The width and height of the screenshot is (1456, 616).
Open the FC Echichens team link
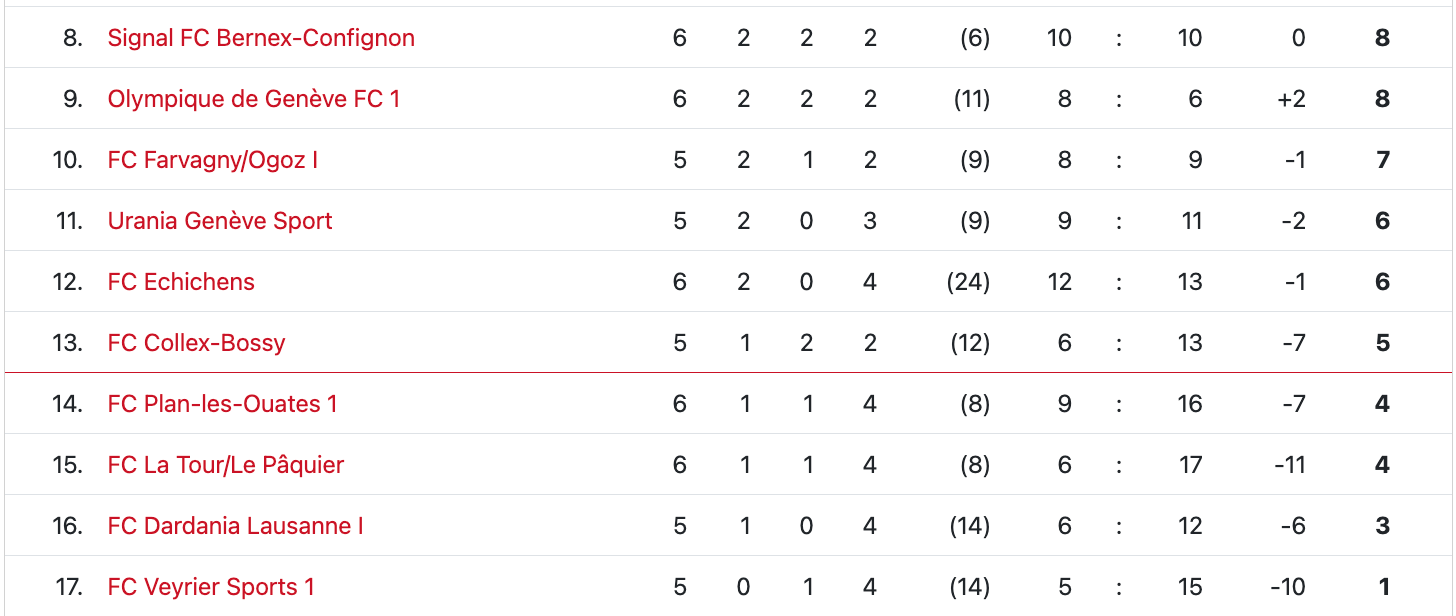pos(181,282)
